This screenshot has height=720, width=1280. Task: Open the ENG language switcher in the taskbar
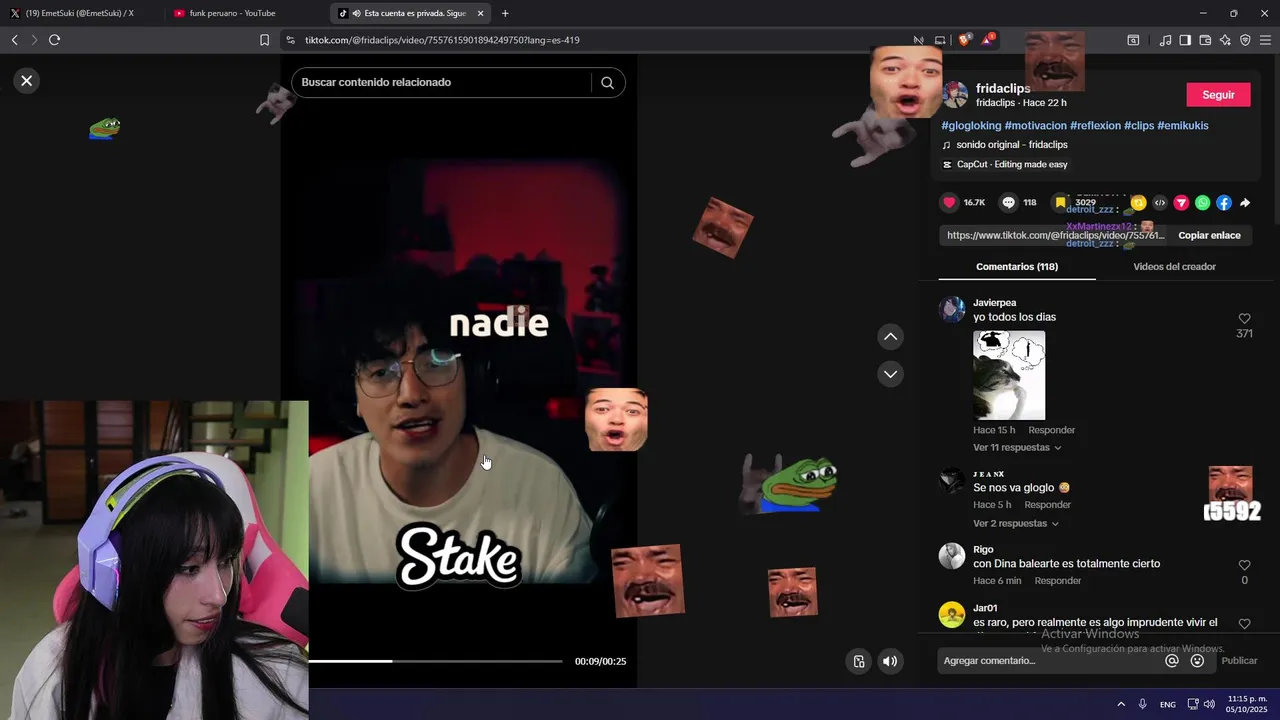[1167, 705]
